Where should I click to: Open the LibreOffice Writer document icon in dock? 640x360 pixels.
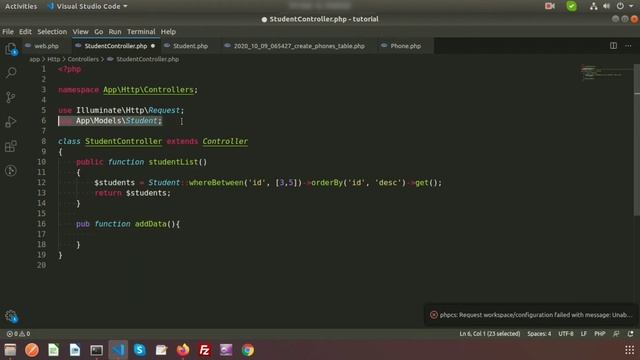pos(75,350)
